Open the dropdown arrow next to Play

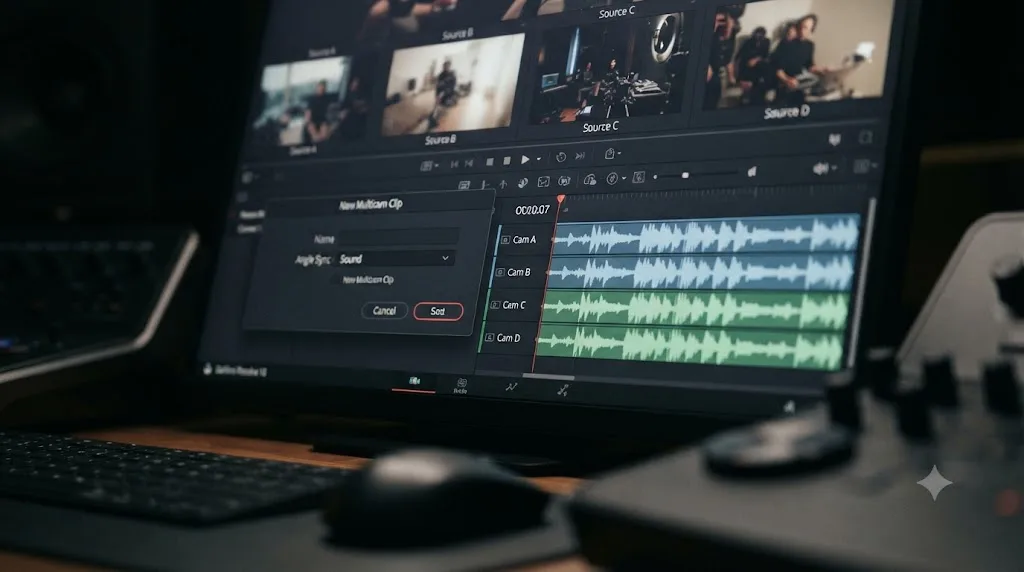539,159
